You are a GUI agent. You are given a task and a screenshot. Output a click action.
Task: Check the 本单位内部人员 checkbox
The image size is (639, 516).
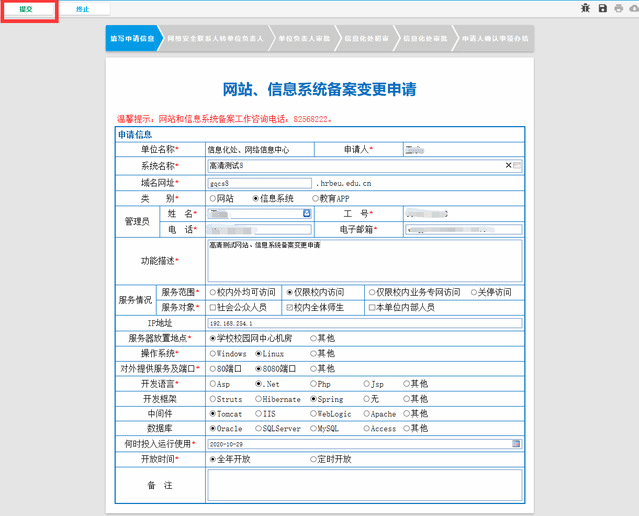point(373,308)
